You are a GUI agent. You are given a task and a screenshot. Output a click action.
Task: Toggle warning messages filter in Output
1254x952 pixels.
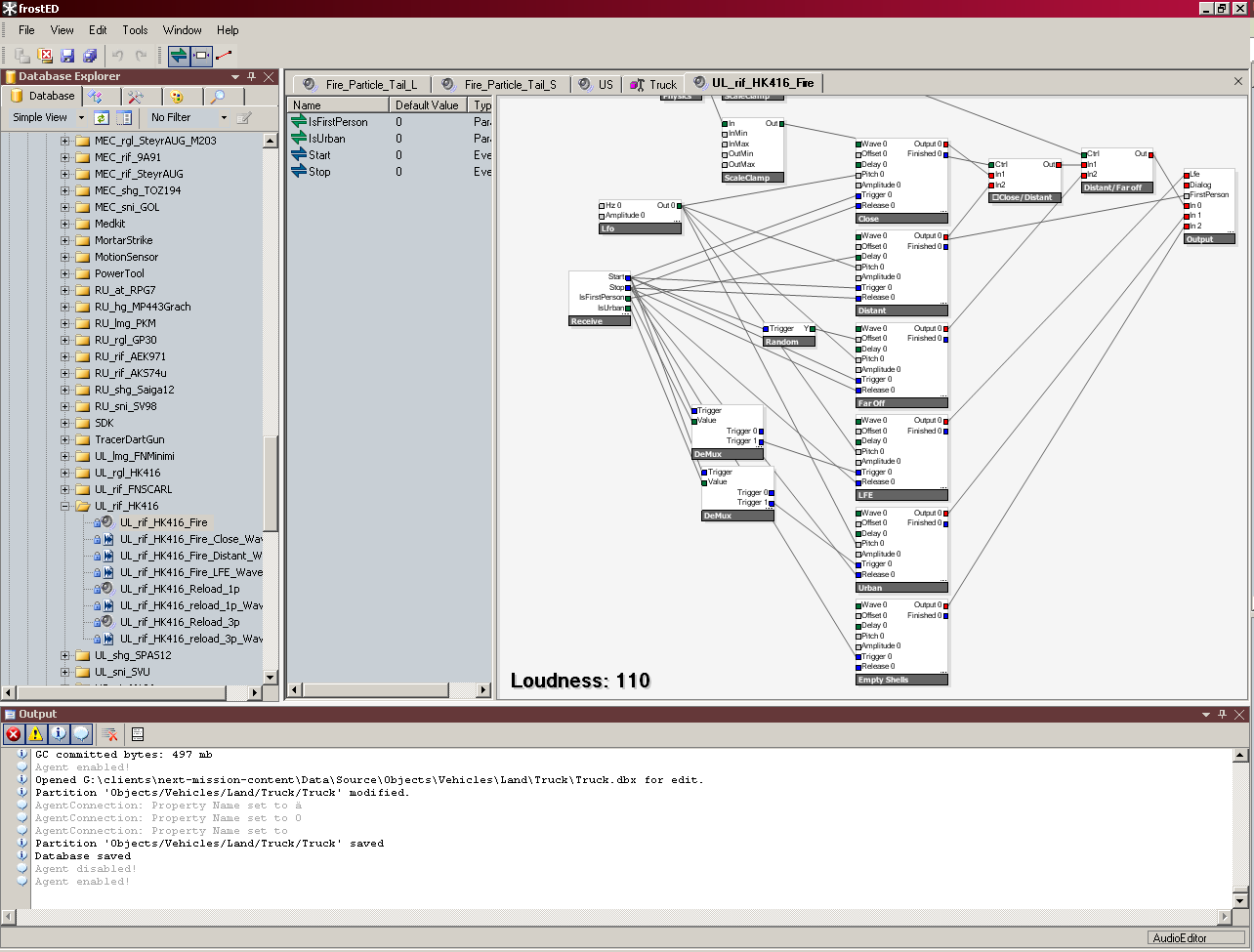(36, 734)
